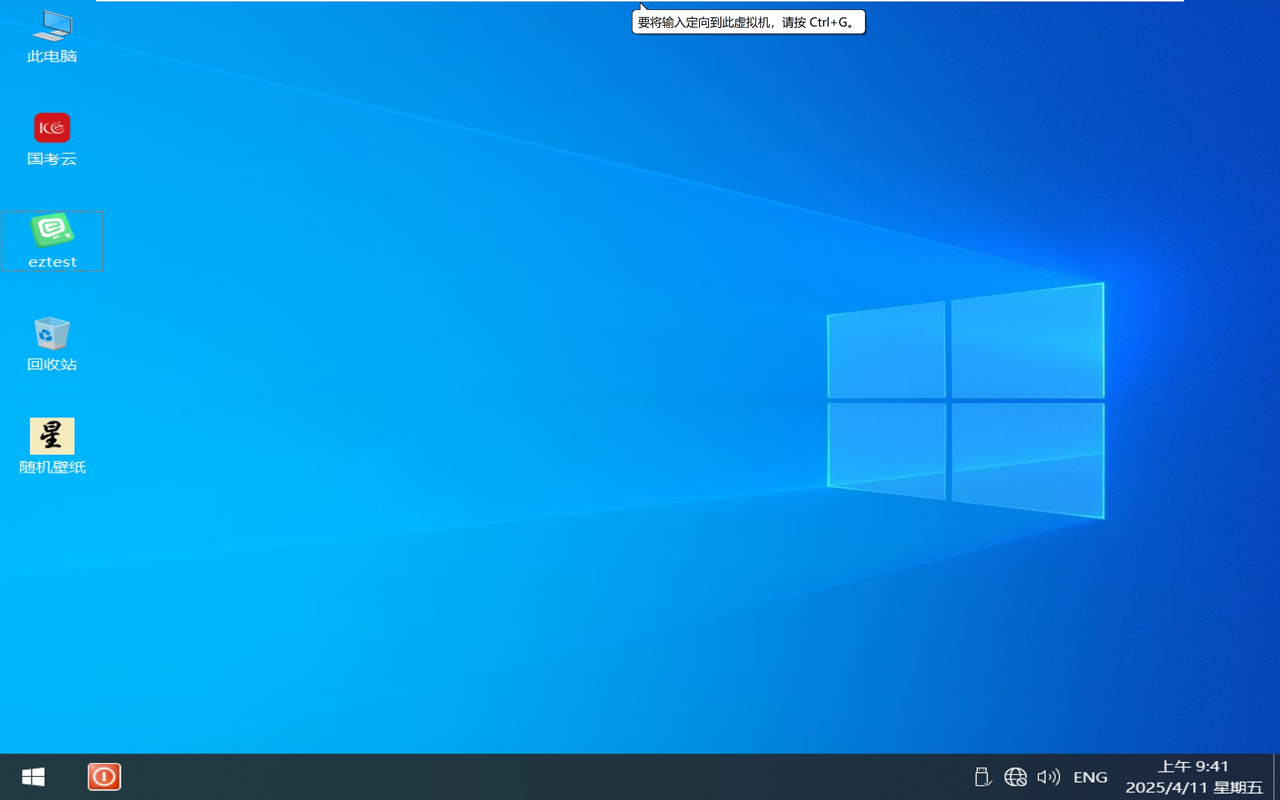The width and height of the screenshot is (1280, 800).
Task: Select the 国考云 app icon
Action: pos(52,128)
